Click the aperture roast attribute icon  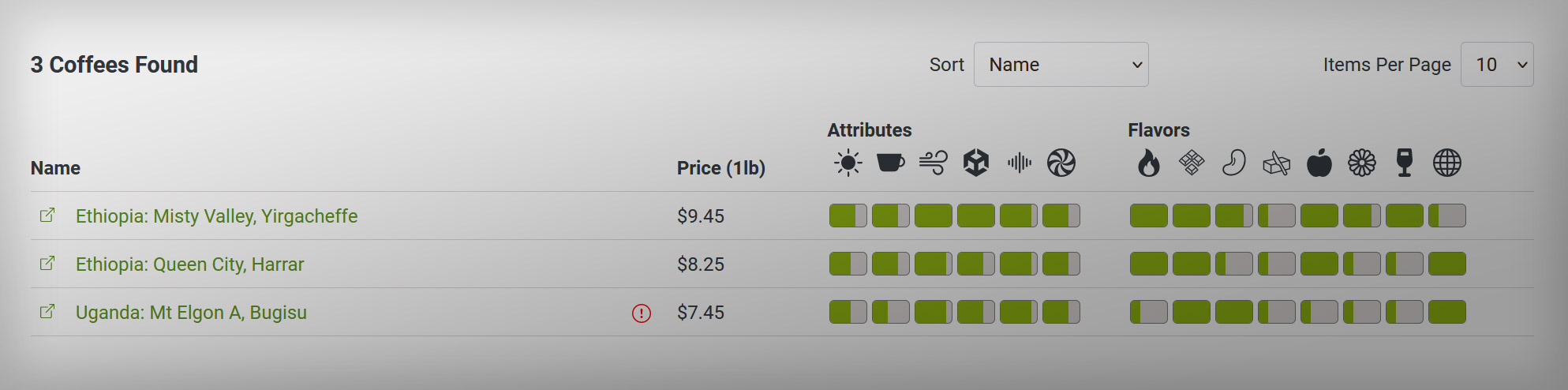pyautogui.click(x=1061, y=163)
